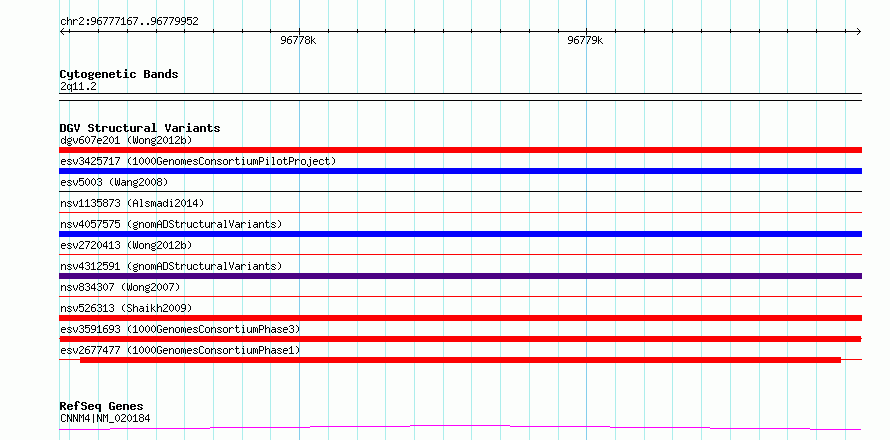This screenshot has height=440, width=890.
Task: Click the blue nsv4057575 variant bar
Action: (x=460, y=234)
